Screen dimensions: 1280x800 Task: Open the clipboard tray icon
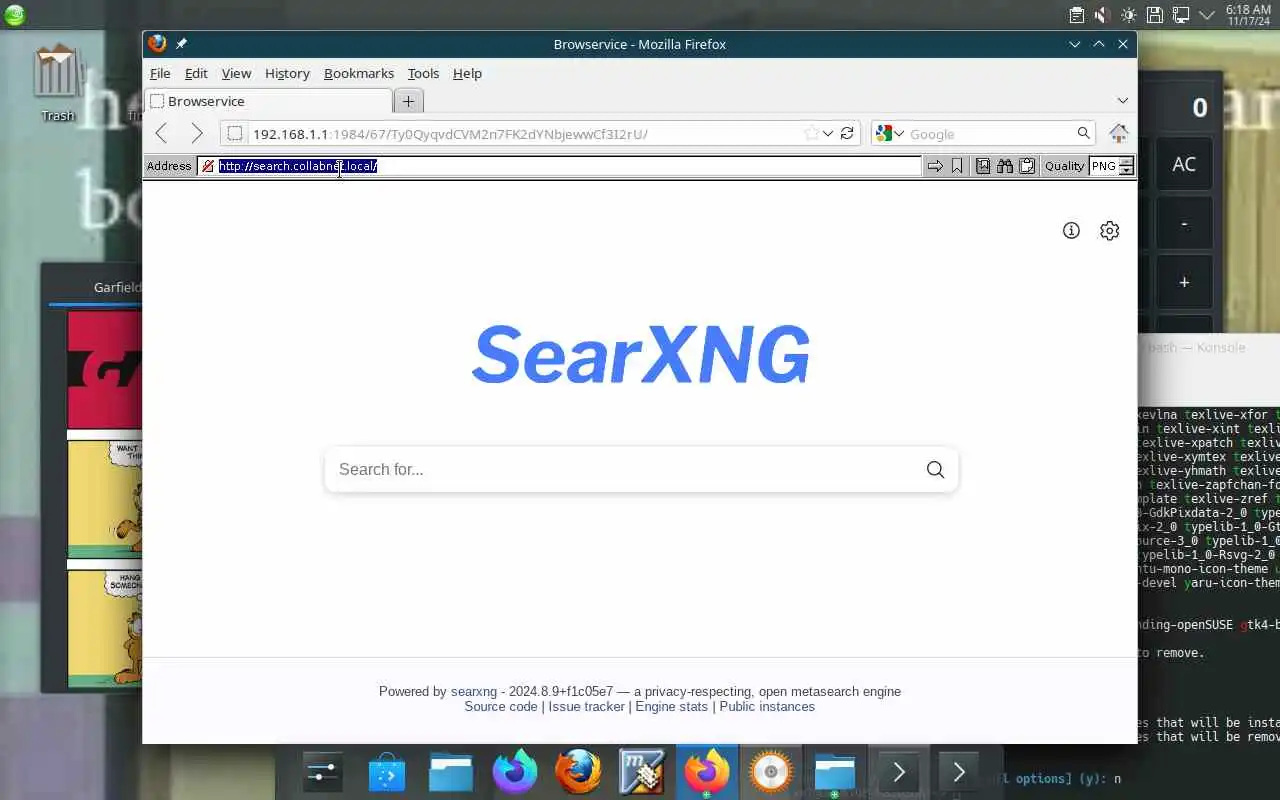coord(1076,14)
